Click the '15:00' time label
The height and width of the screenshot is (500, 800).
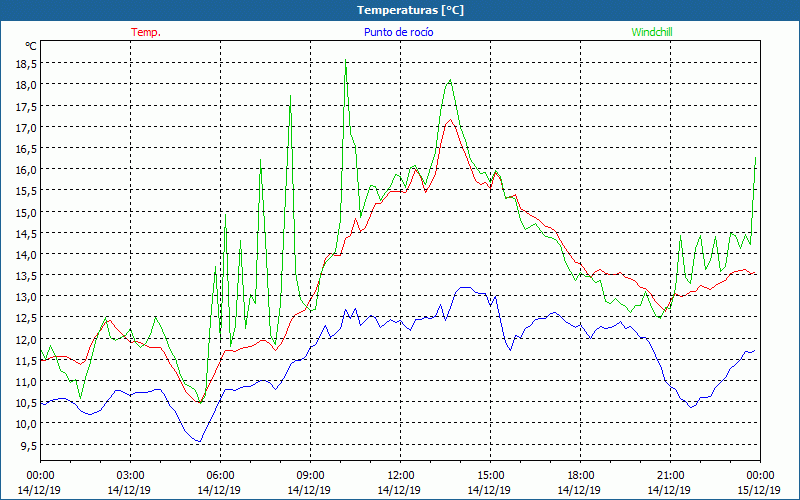click(490, 476)
